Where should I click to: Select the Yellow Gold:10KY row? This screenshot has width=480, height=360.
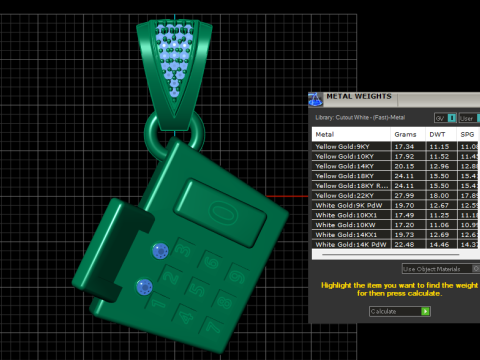[396, 156]
